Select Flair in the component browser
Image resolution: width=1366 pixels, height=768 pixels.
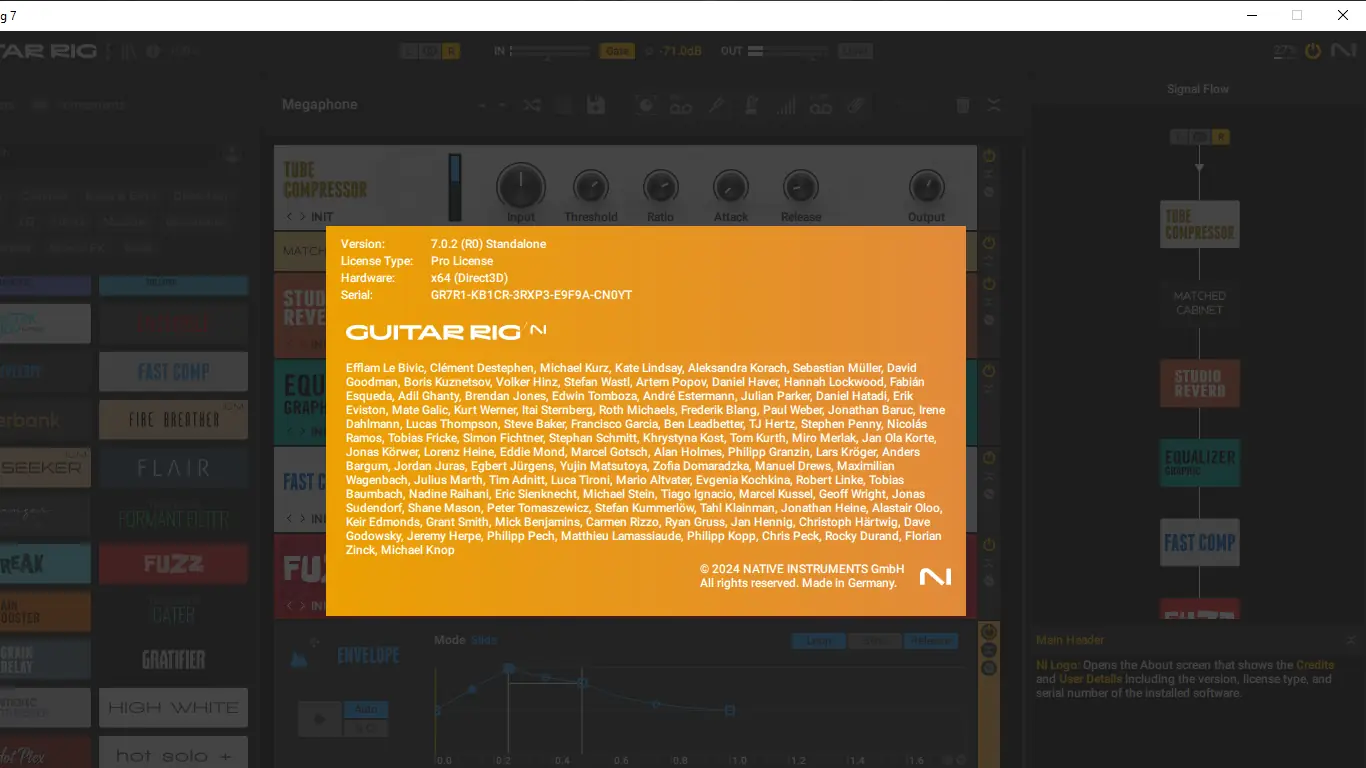(173, 468)
